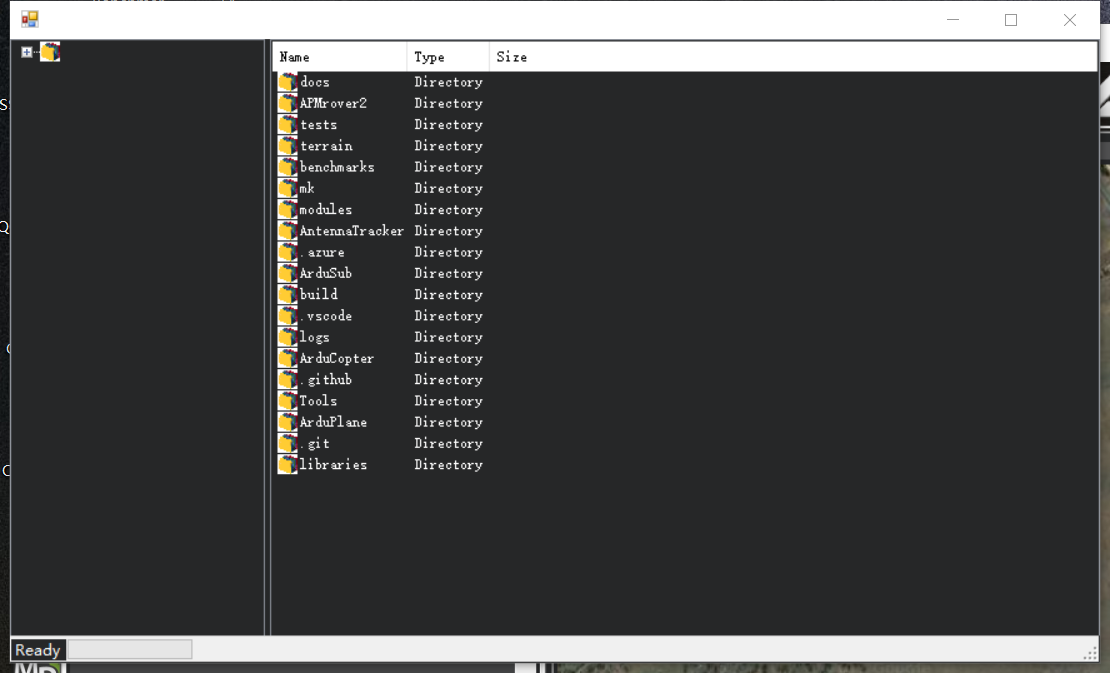Select the .github name text
The height and width of the screenshot is (673, 1110).
coord(326,379)
